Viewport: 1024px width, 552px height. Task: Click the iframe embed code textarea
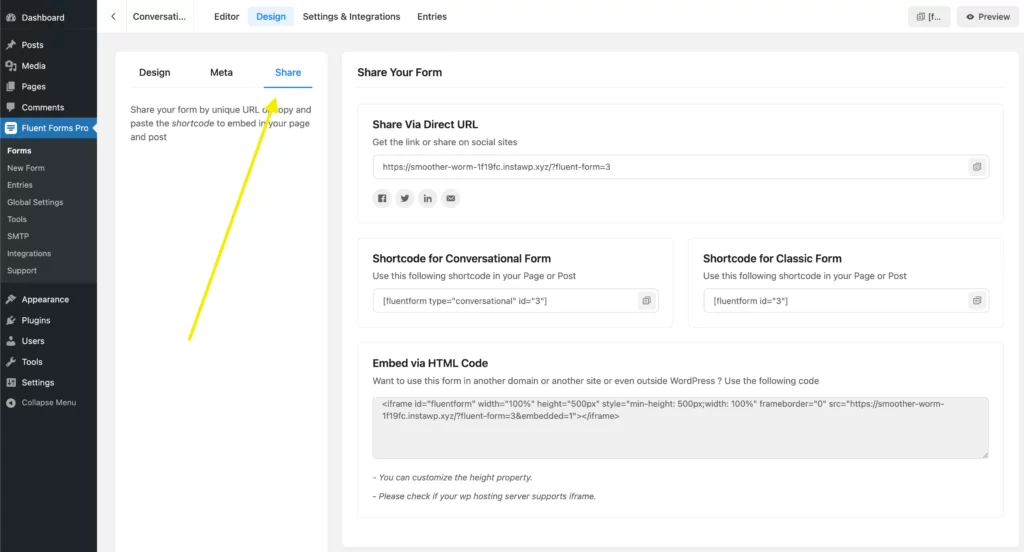[x=680, y=427]
